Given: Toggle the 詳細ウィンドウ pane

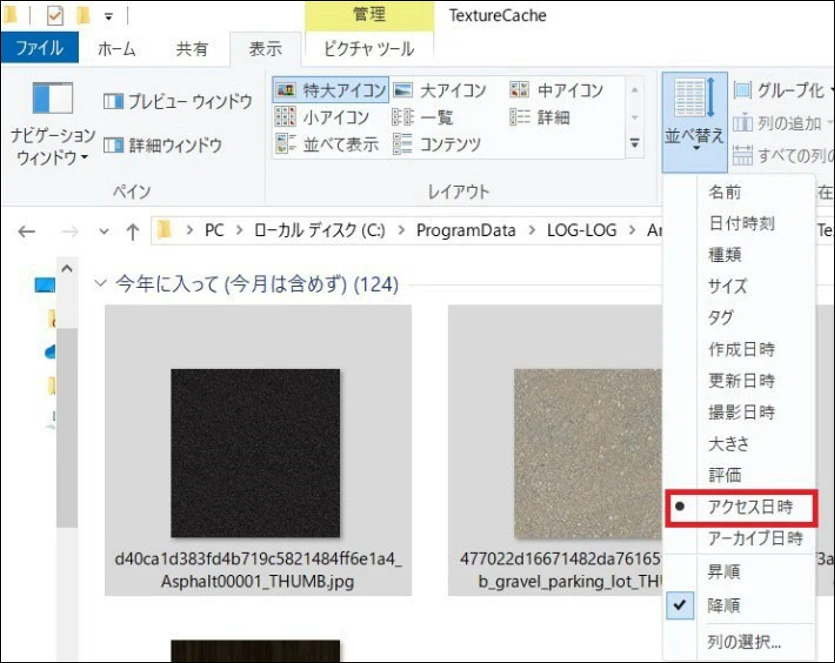Looking at the screenshot, I should coord(162,145).
